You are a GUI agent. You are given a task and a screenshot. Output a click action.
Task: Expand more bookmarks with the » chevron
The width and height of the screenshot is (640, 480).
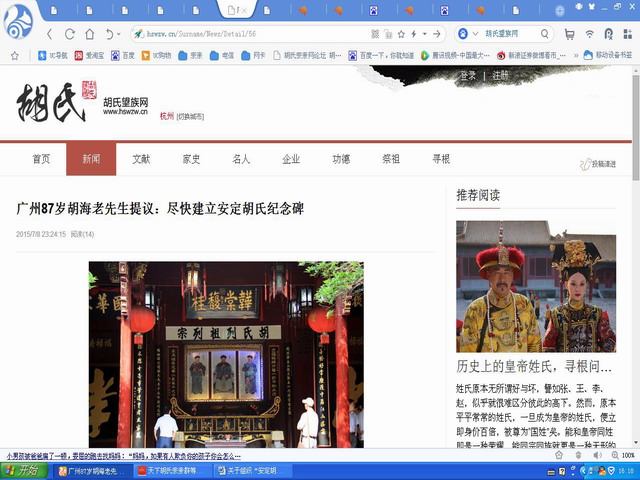point(576,56)
